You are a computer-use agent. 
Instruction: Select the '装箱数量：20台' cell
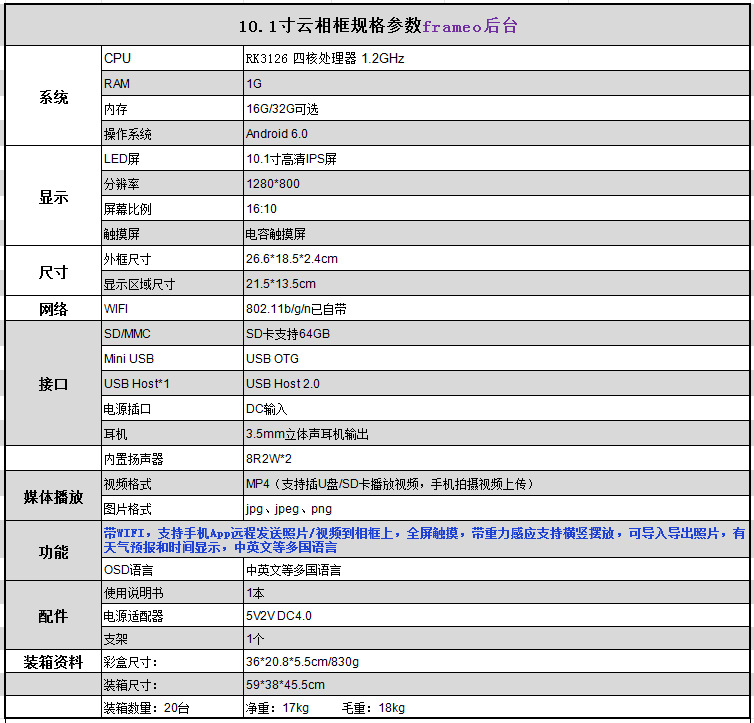[x=172, y=707]
